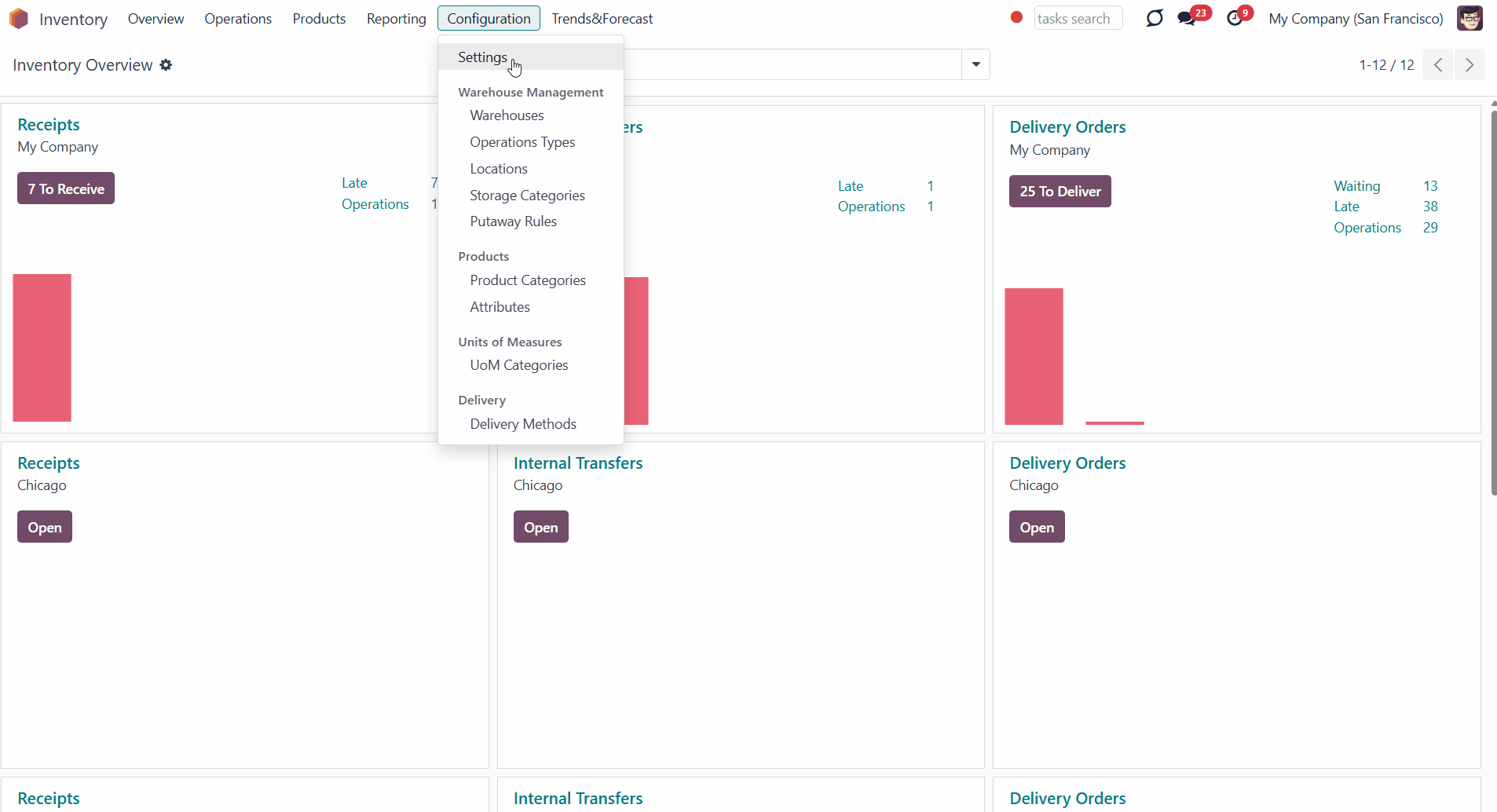The height and width of the screenshot is (812, 1497).
Task: Click Operations link on My Company Receipts
Action: (x=375, y=204)
